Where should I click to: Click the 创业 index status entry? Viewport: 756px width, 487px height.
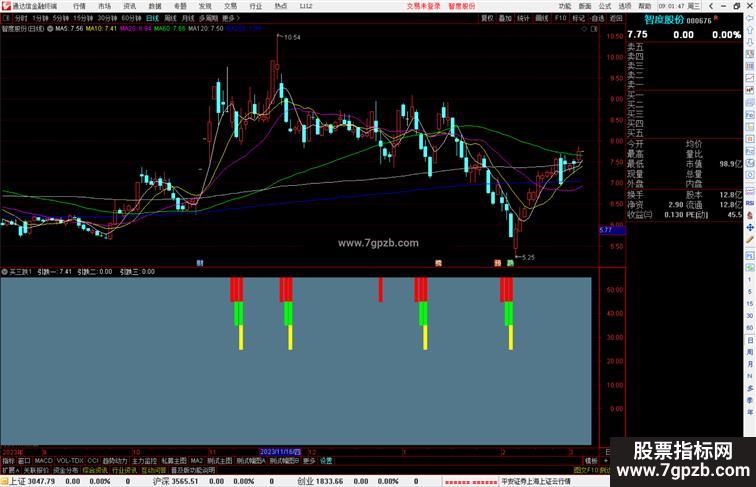[320, 481]
